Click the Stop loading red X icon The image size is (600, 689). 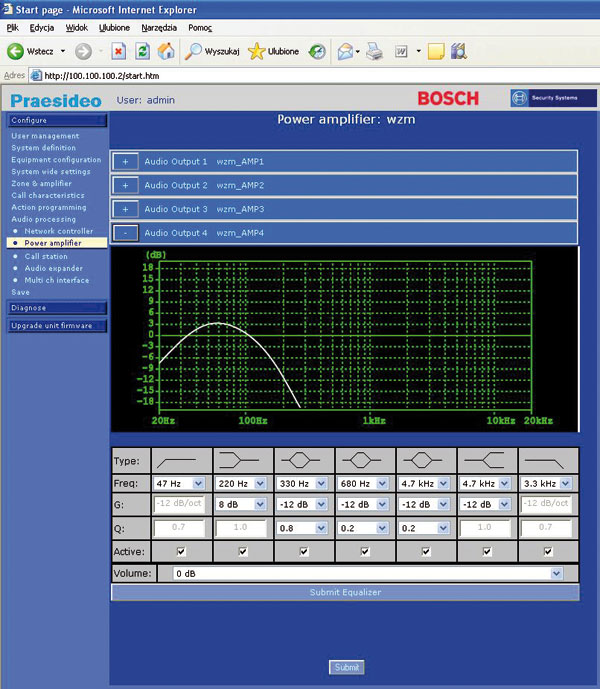(118, 51)
